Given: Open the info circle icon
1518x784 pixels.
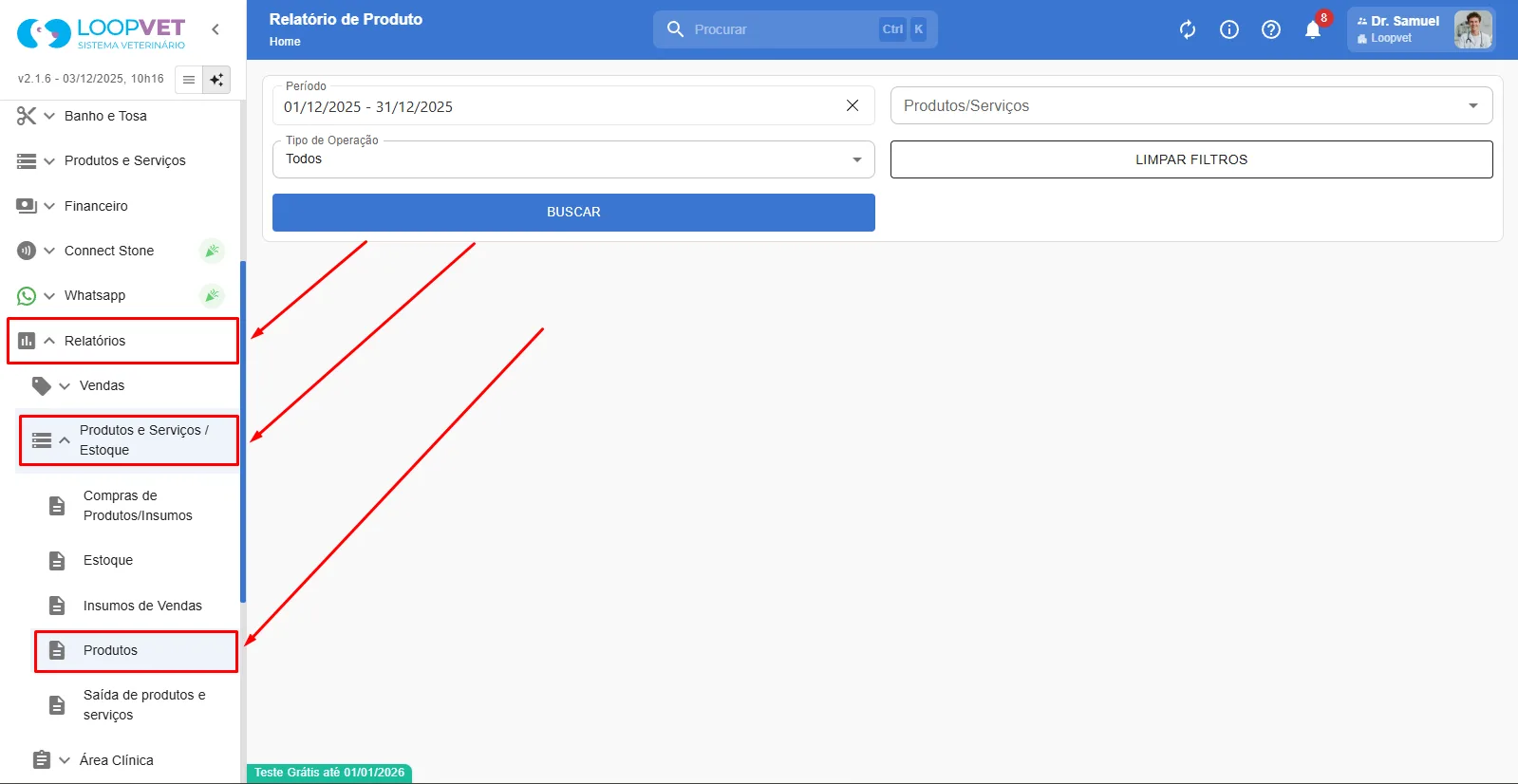Looking at the screenshot, I should coord(1229,29).
